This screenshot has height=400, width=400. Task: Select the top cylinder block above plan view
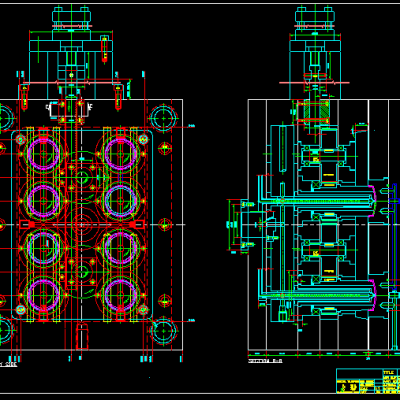71,18
